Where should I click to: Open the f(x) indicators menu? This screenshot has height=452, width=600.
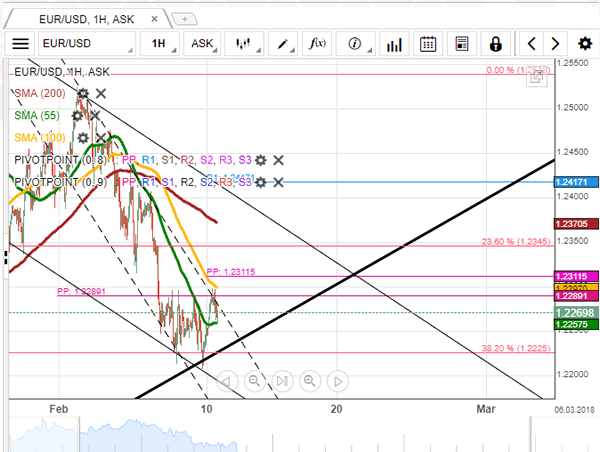point(317,44)
